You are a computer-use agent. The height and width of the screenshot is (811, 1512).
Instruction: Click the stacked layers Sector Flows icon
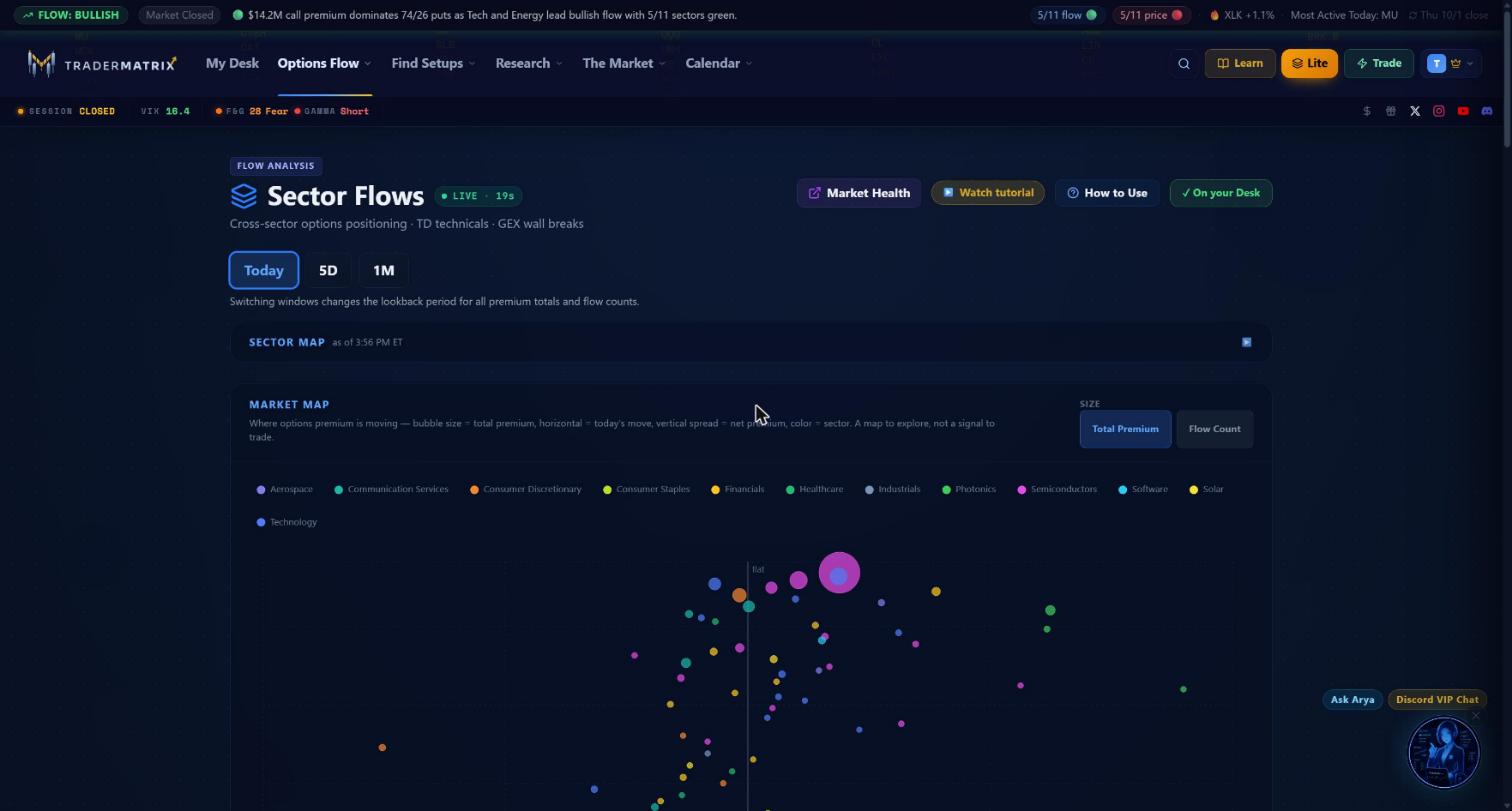click(x=244, y=196)
